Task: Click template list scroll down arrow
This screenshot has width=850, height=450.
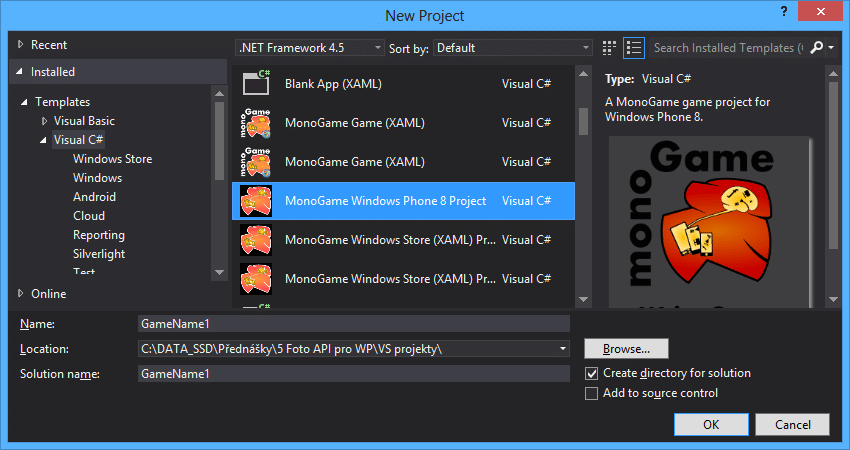Action: coord(583,299)
